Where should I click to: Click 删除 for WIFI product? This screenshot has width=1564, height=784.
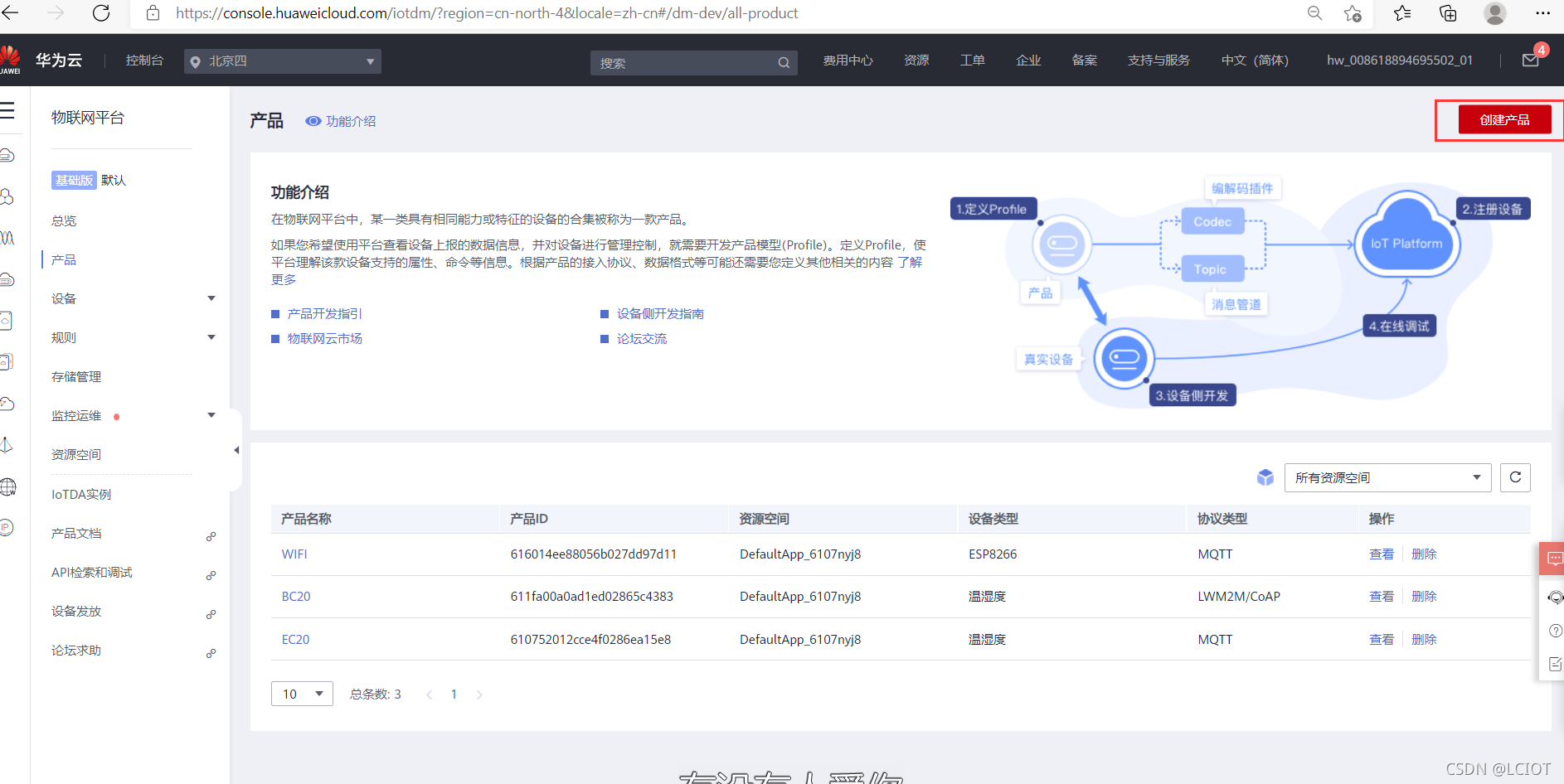click(x=1424, y=554)
